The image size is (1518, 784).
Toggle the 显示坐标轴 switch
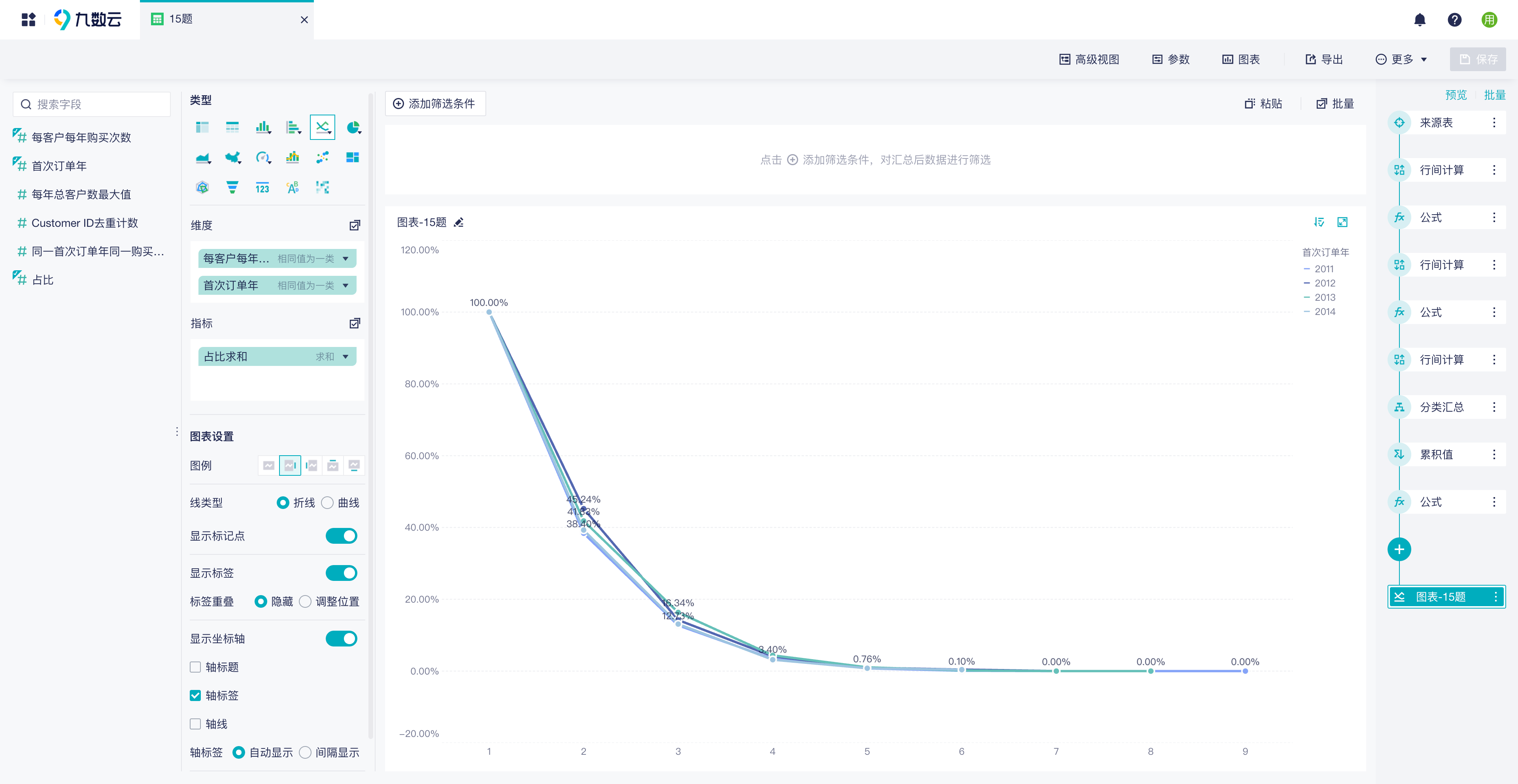341,639
